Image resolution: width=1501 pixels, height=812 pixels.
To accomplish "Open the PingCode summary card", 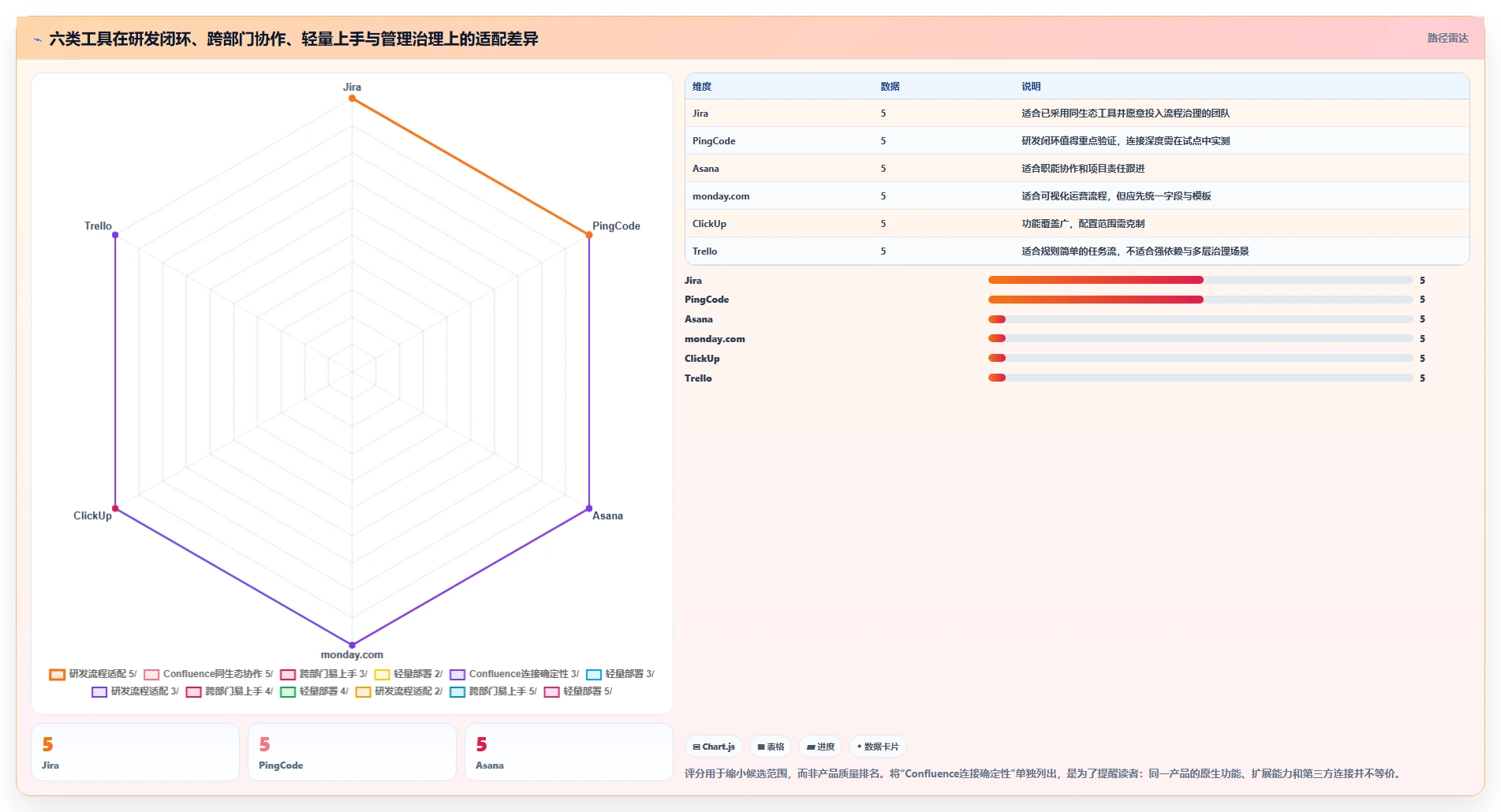I will pyautogui.click(x=352, y=752).
